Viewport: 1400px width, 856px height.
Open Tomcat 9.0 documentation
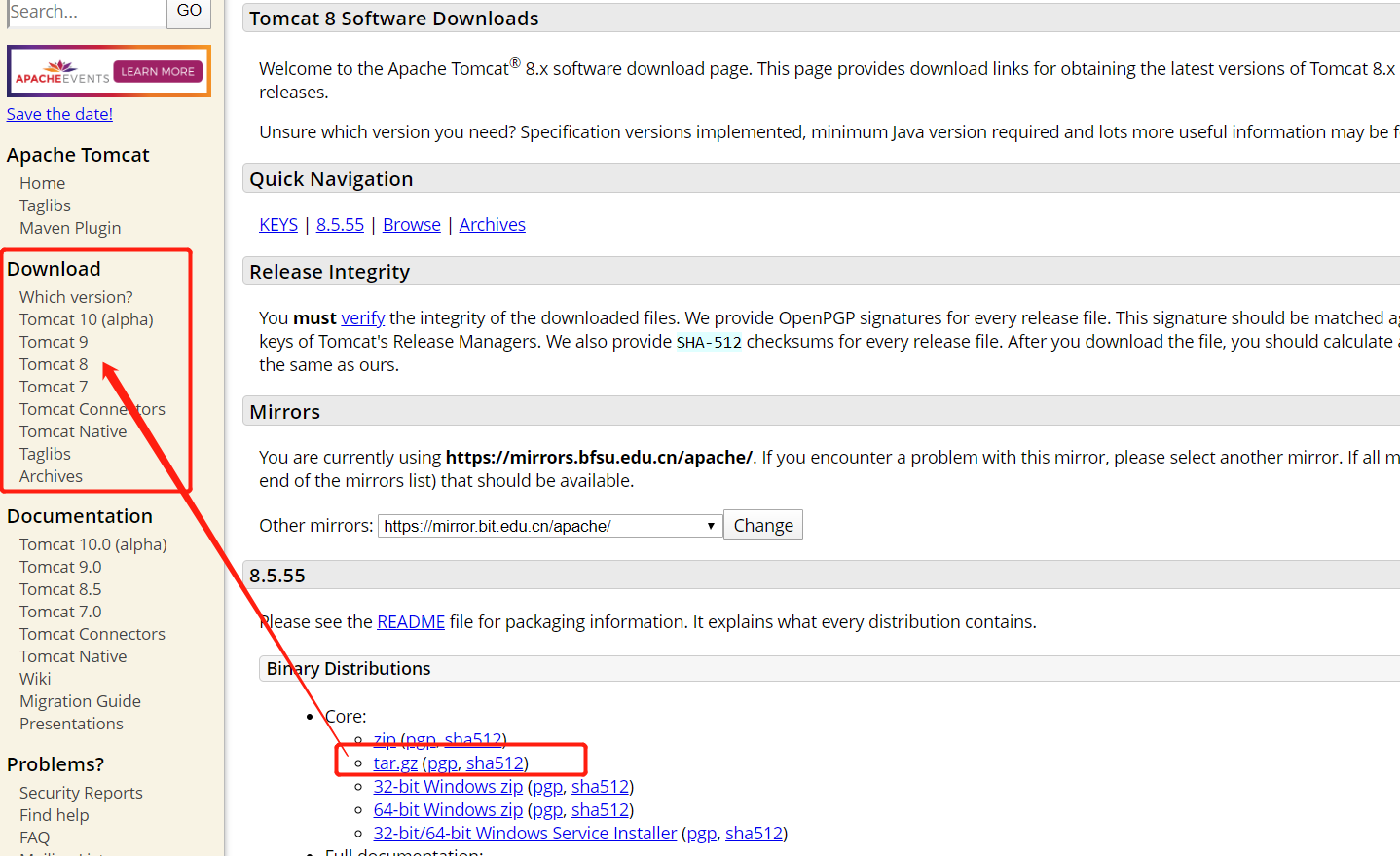[60, 567]
